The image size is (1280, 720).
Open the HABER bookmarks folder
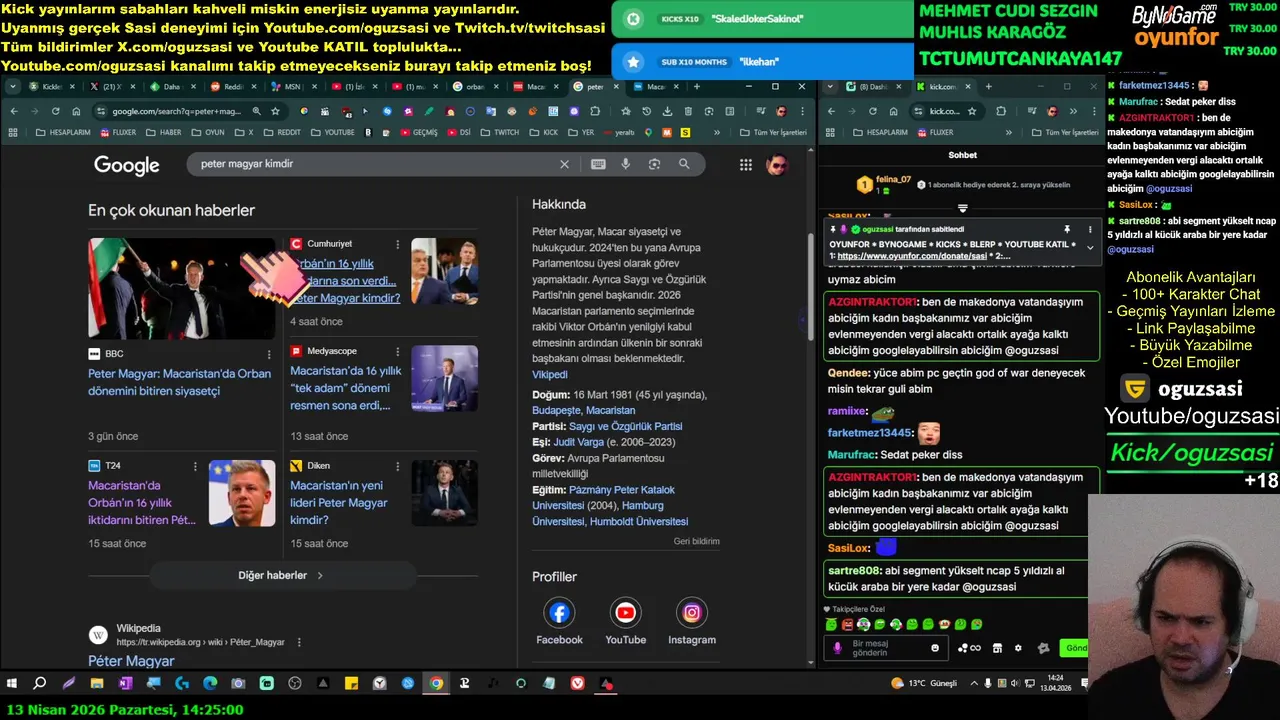click(x=164, y=132)
